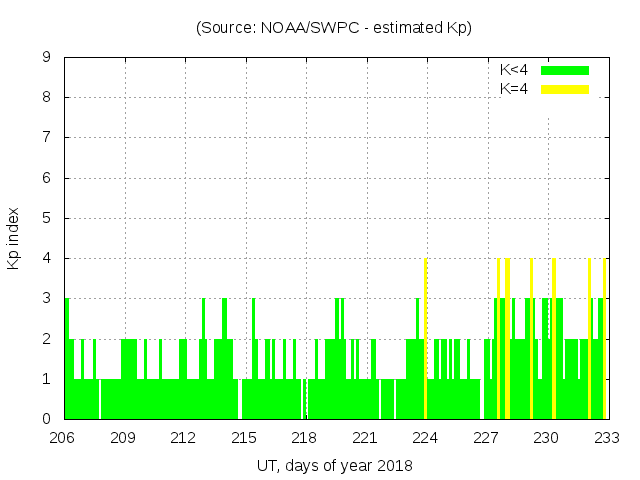Click the y-axis tick label 5
The height and width of the screenshot is (480, 640).
(47, 218)
